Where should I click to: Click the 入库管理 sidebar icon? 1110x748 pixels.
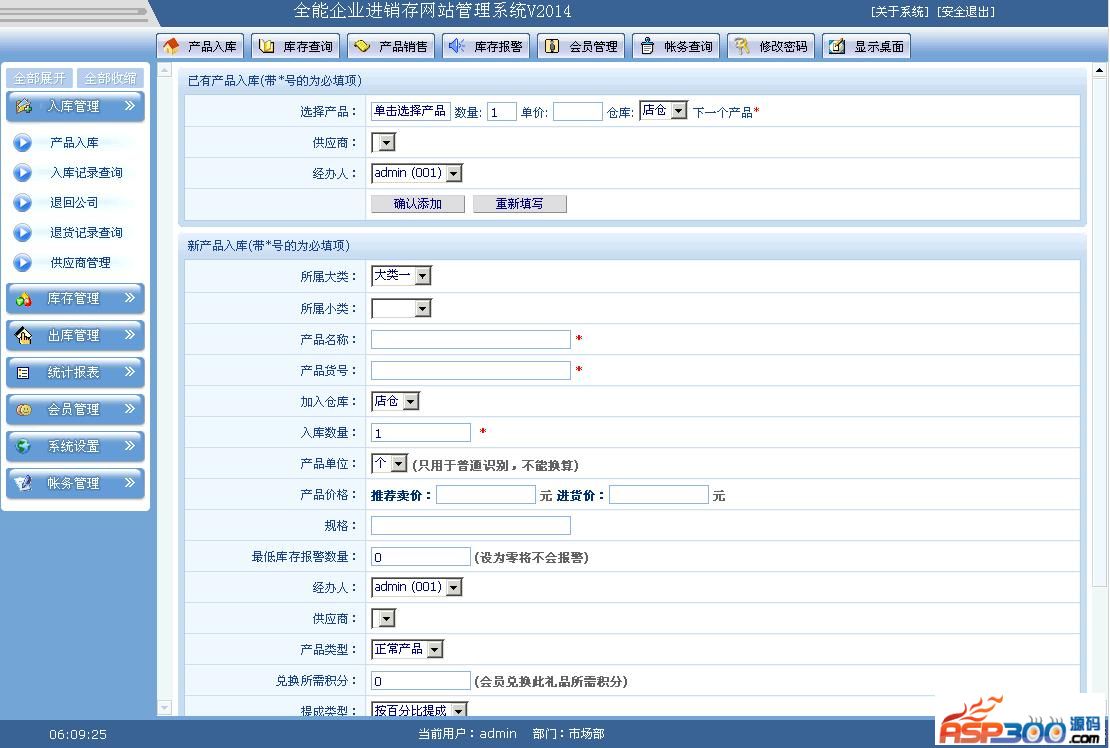[23, 106]
